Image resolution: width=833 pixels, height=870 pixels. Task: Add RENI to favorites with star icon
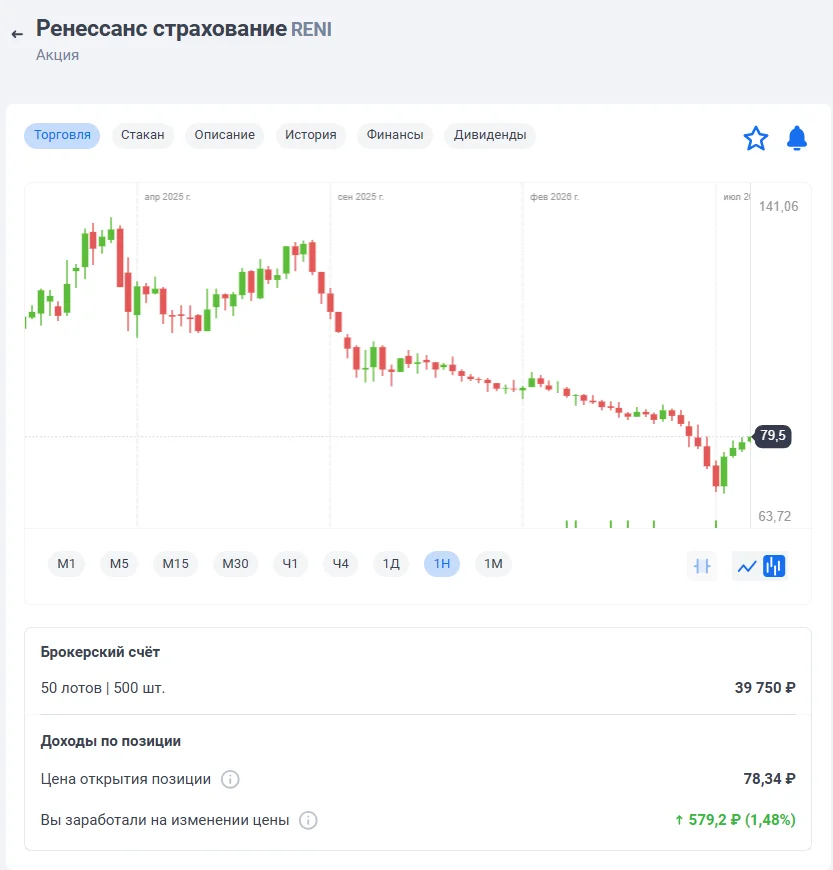756,138
